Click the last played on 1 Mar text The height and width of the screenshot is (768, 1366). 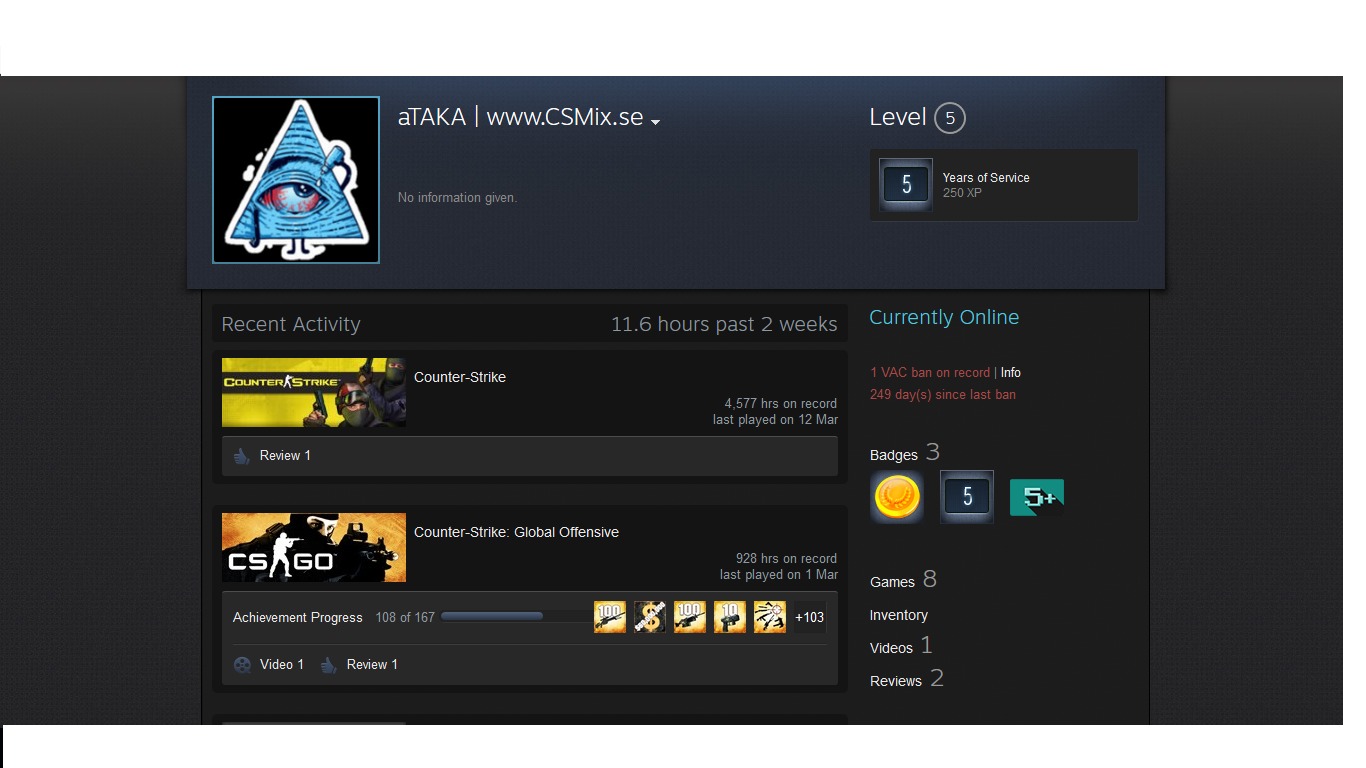coord(779,574)
